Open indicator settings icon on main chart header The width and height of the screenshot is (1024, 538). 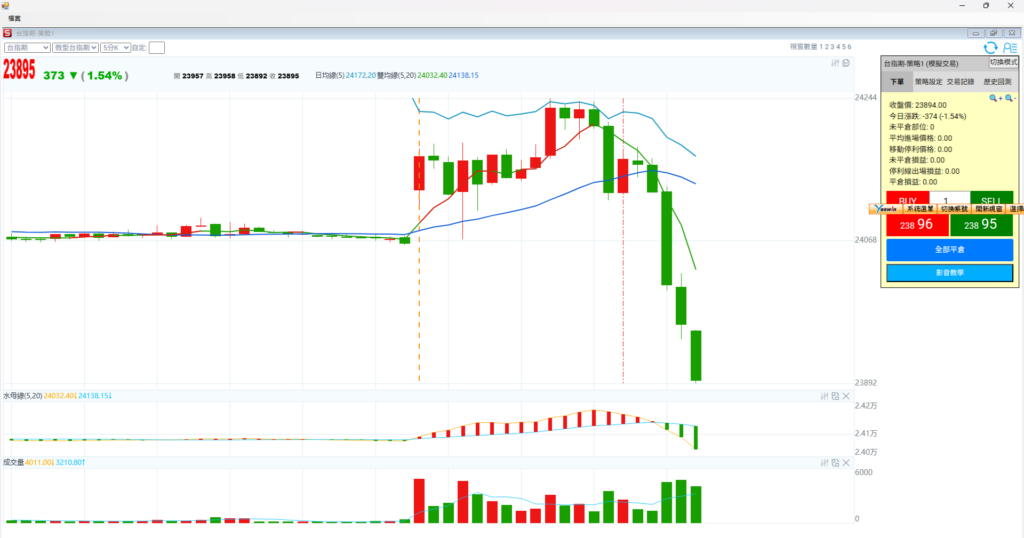pyautogui.click(x=836, y=63)
